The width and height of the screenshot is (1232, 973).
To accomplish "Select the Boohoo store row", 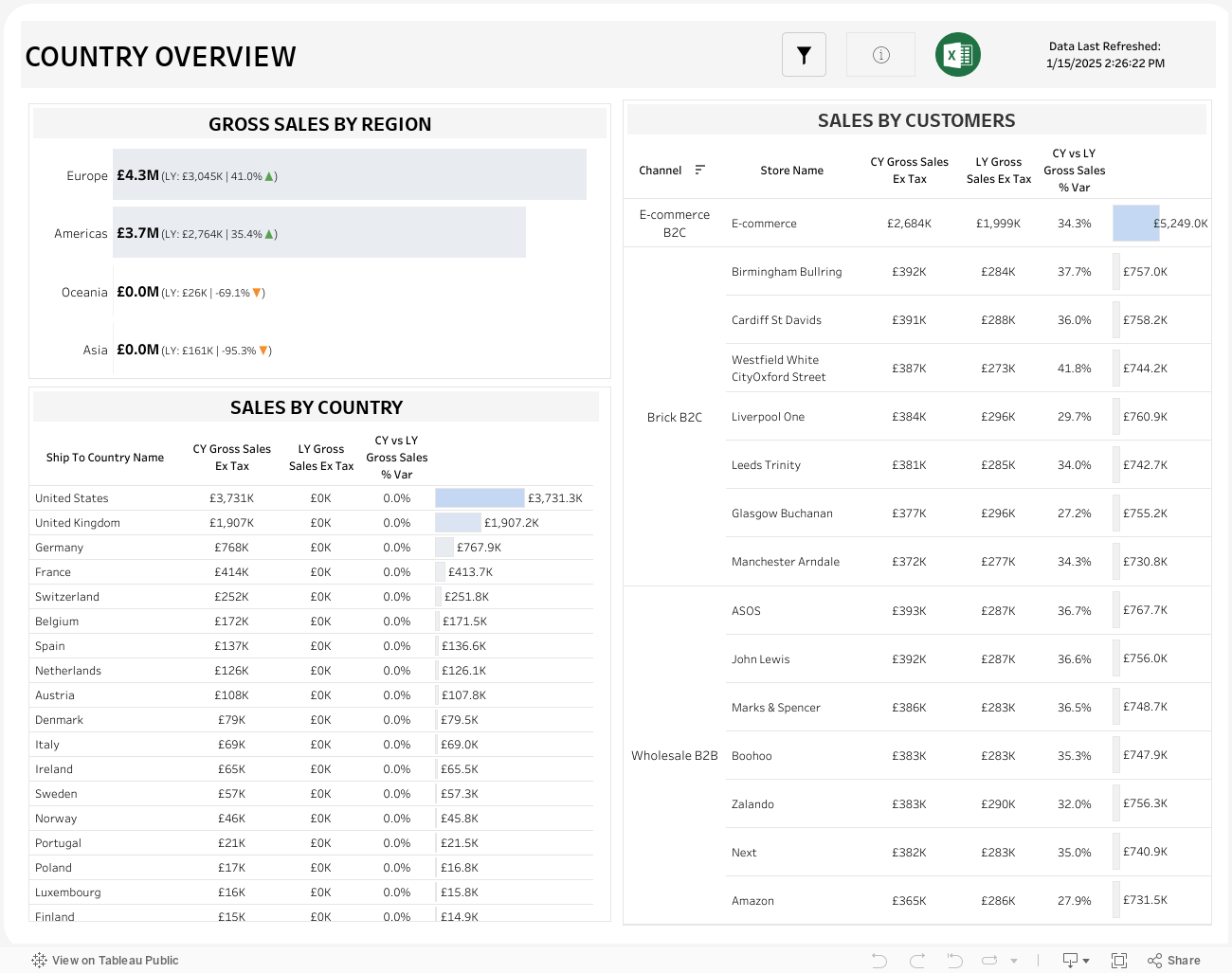I will click(x=969, y=755).
